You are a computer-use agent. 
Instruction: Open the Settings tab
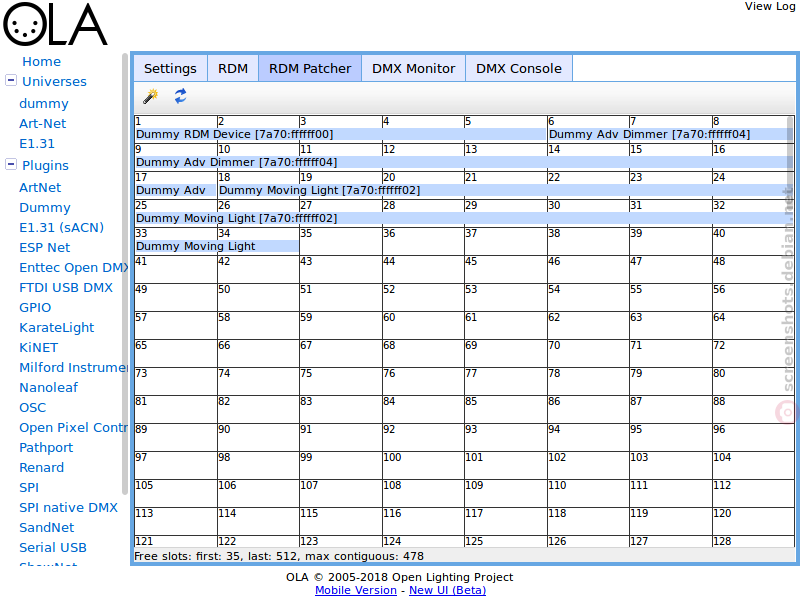(x=170, y=68)
